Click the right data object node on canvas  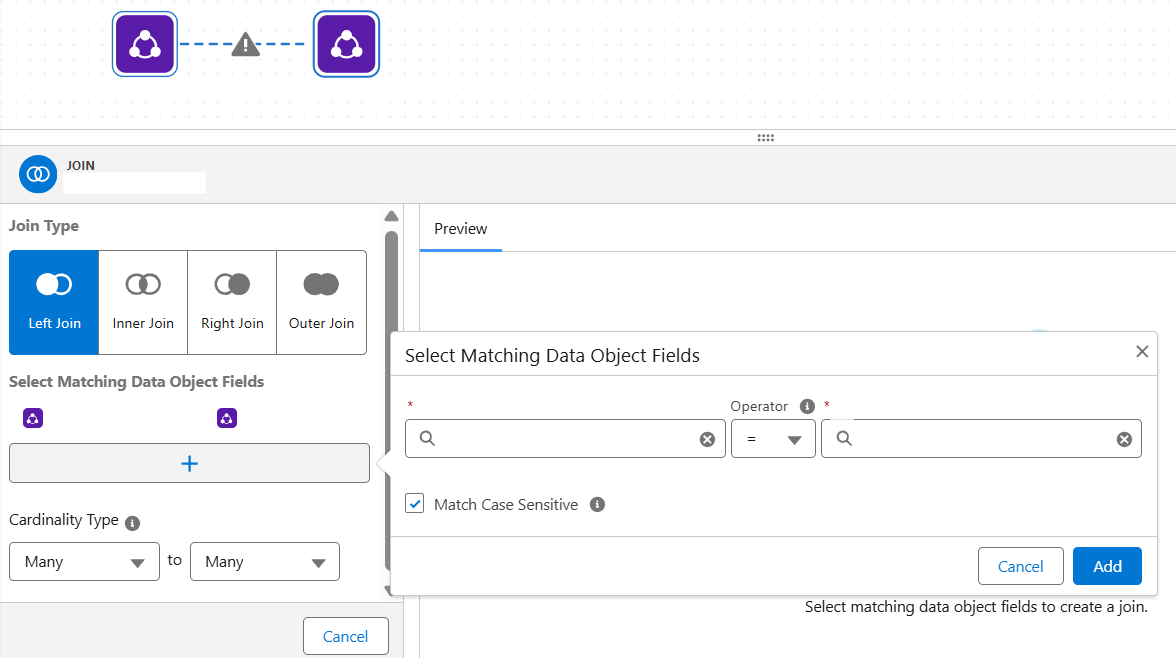[346, 44]
